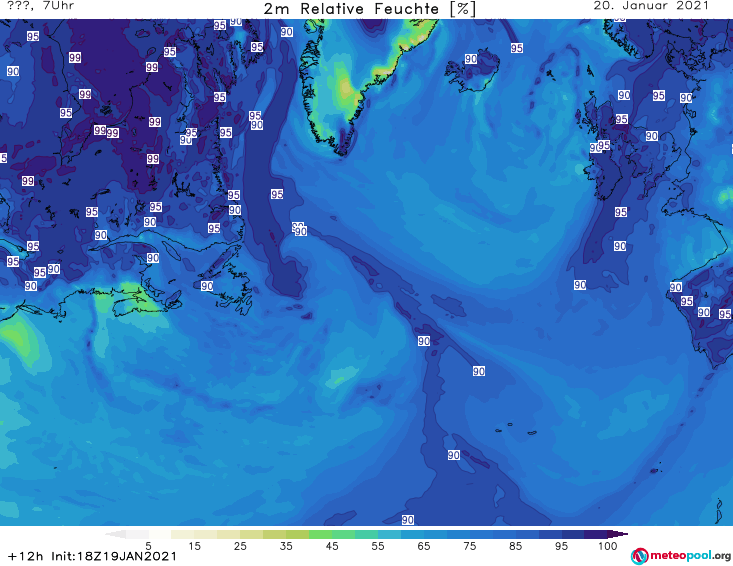This screenshot has height=566, width=733.
Task: Click the legend tick label '85'
Action: click(516, 546)
